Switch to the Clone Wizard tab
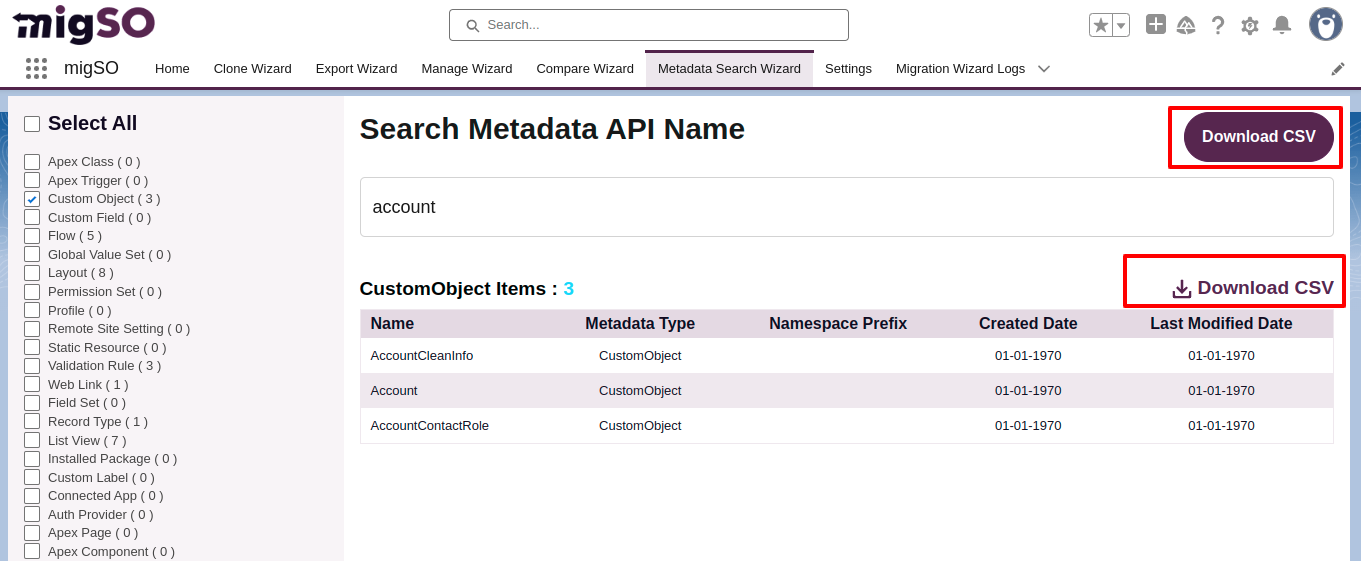 click(x=252, y=69)
